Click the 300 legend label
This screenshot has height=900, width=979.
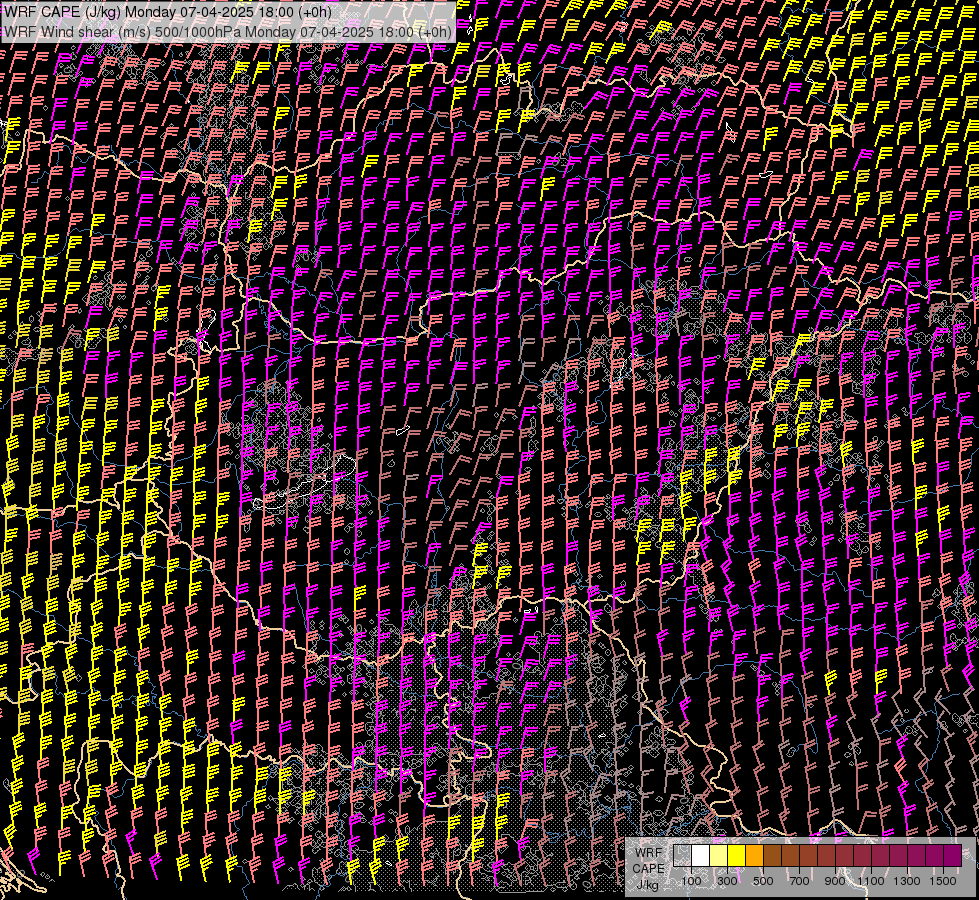[727, 881]
